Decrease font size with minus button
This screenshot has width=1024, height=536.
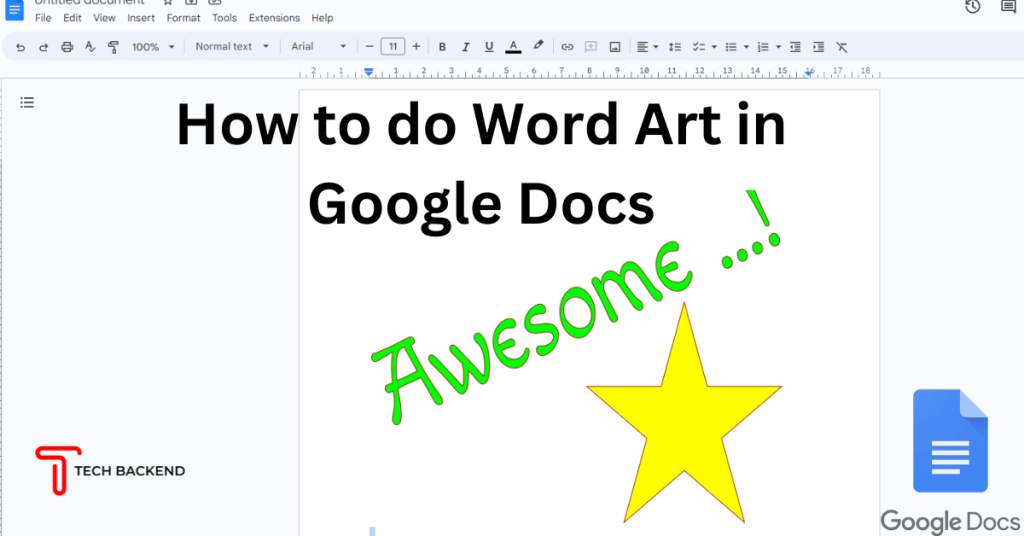(x=370, y=46)
